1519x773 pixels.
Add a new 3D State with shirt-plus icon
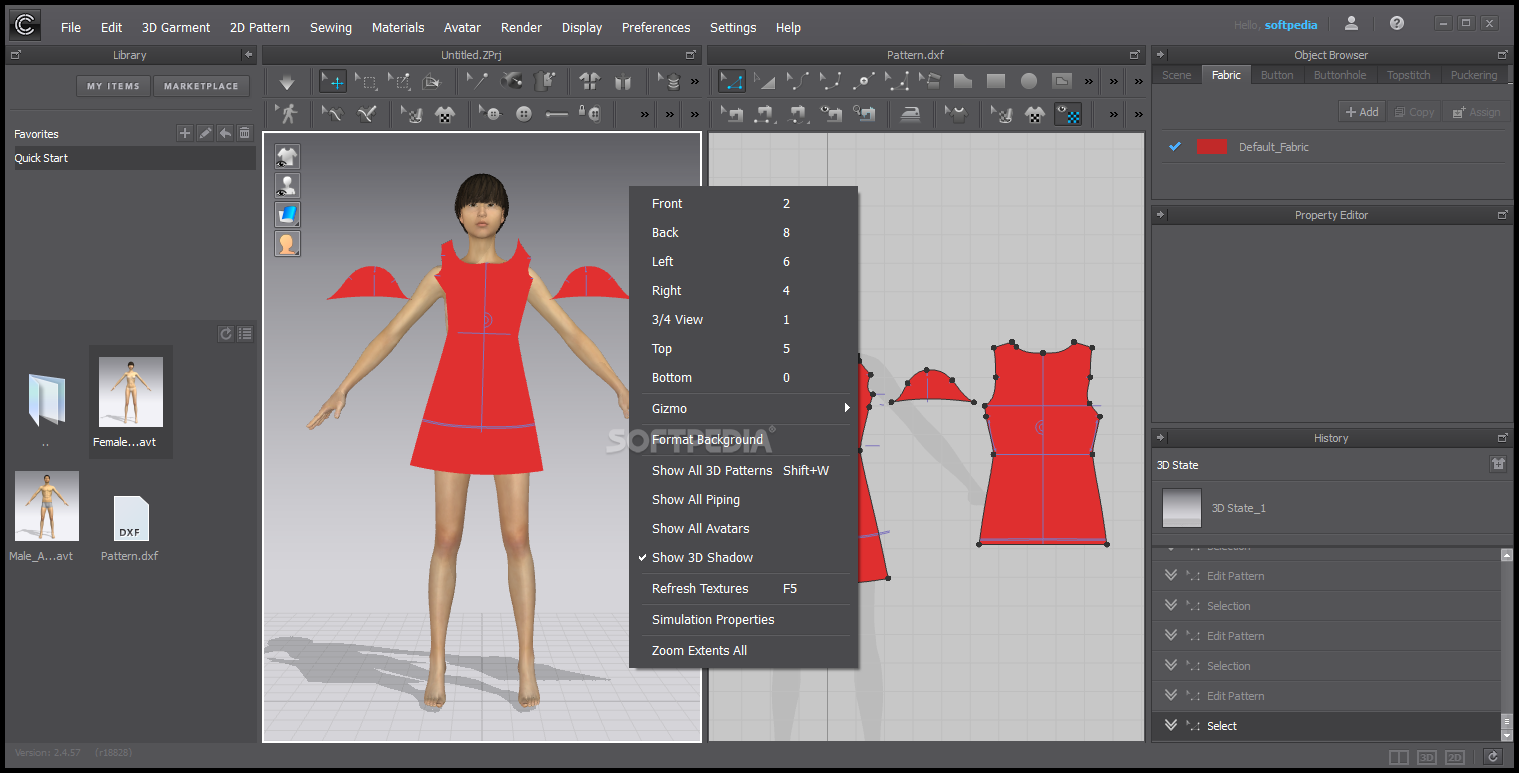(x=1498, y=464)
